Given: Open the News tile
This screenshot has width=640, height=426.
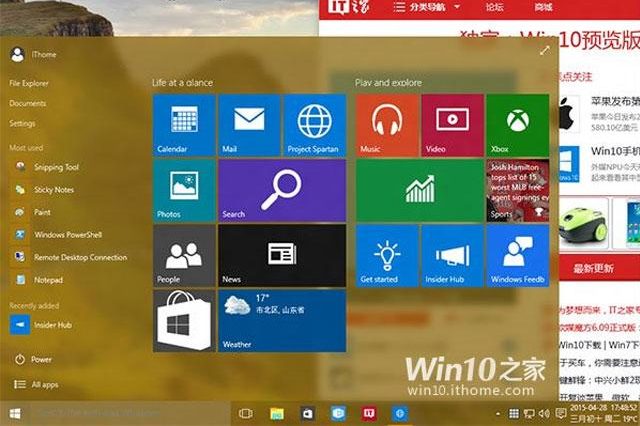Looking at the screenshot, I should tap(282, 256).
